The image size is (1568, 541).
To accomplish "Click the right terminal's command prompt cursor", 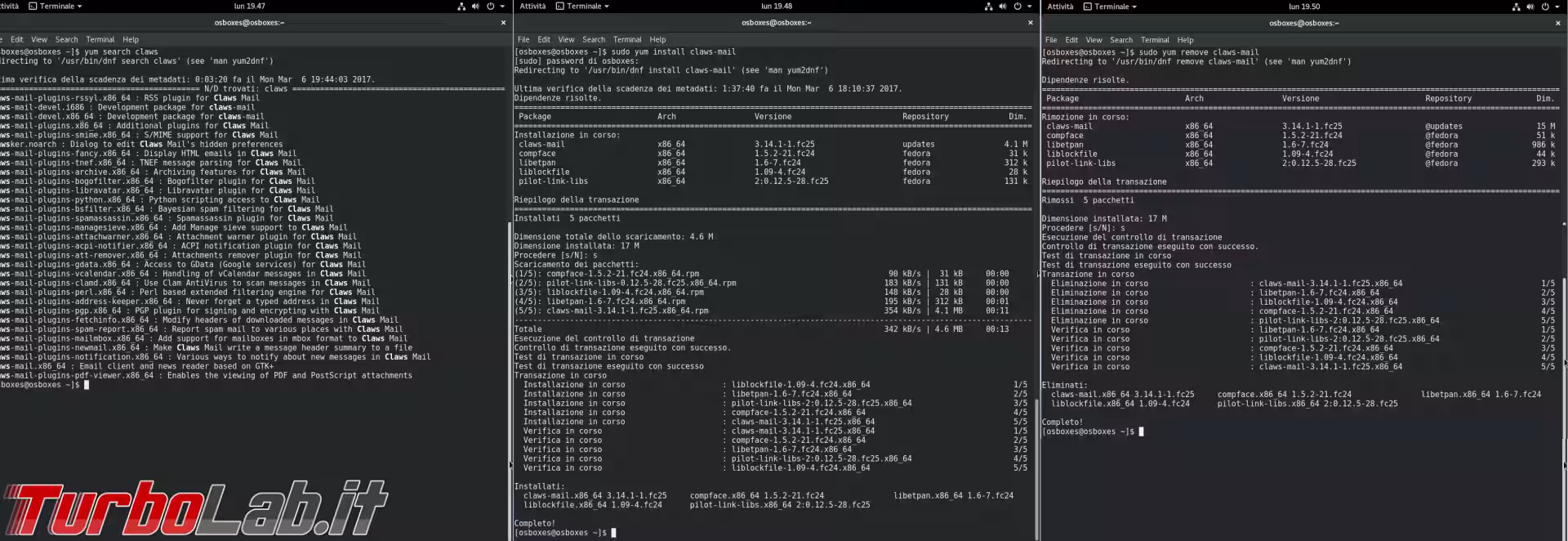I will pyautogui.click(x=1141, y=431).
